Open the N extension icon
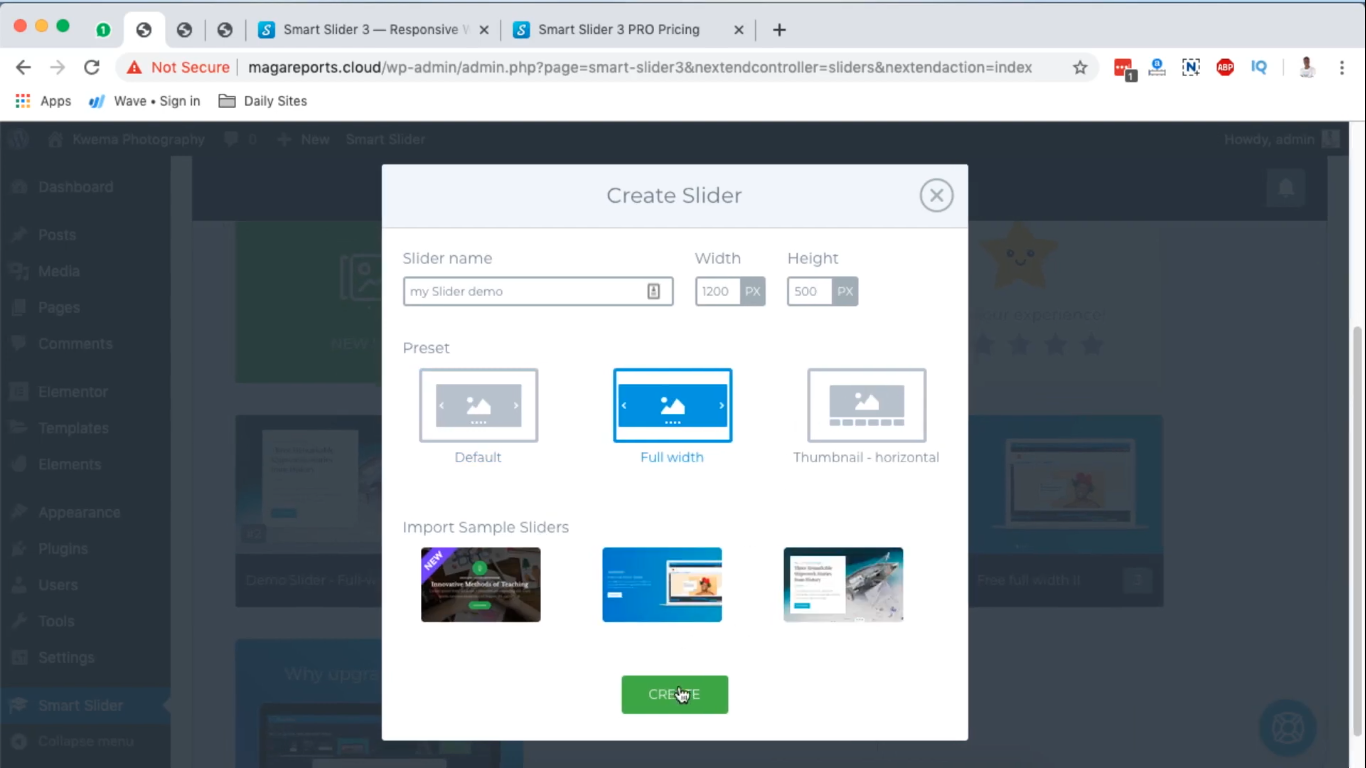Screen dimensions: 1366x768 click(x=1190, y=67)
